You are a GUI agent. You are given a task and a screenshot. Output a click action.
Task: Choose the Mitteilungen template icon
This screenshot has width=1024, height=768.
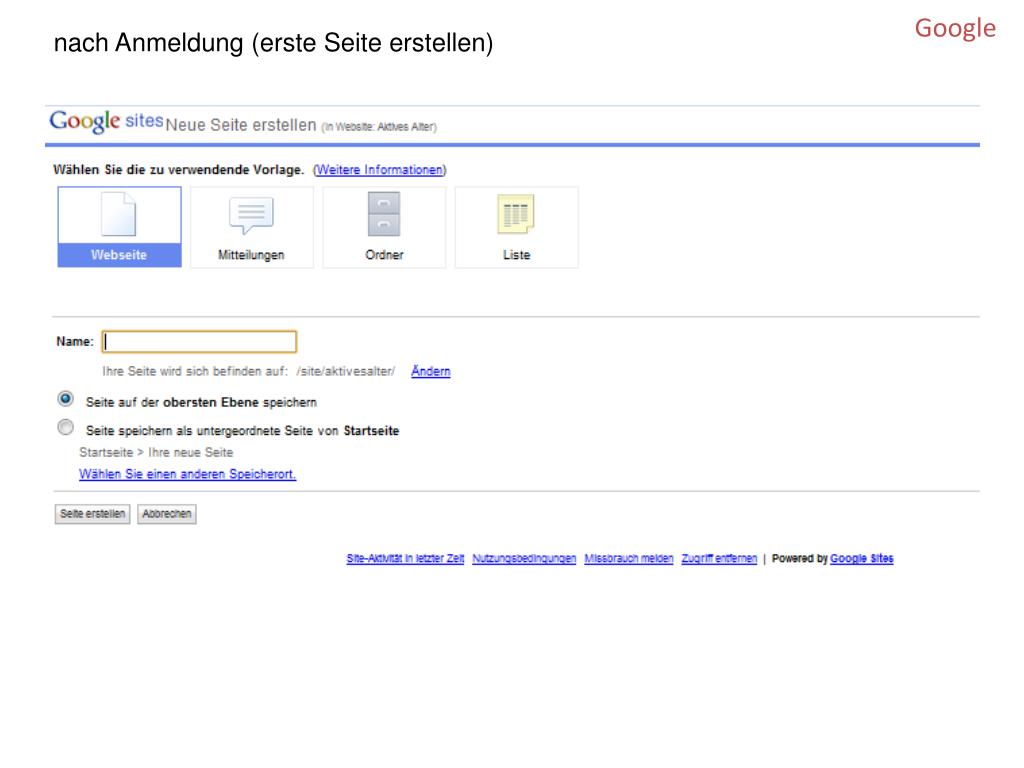[x=251, y=215]
